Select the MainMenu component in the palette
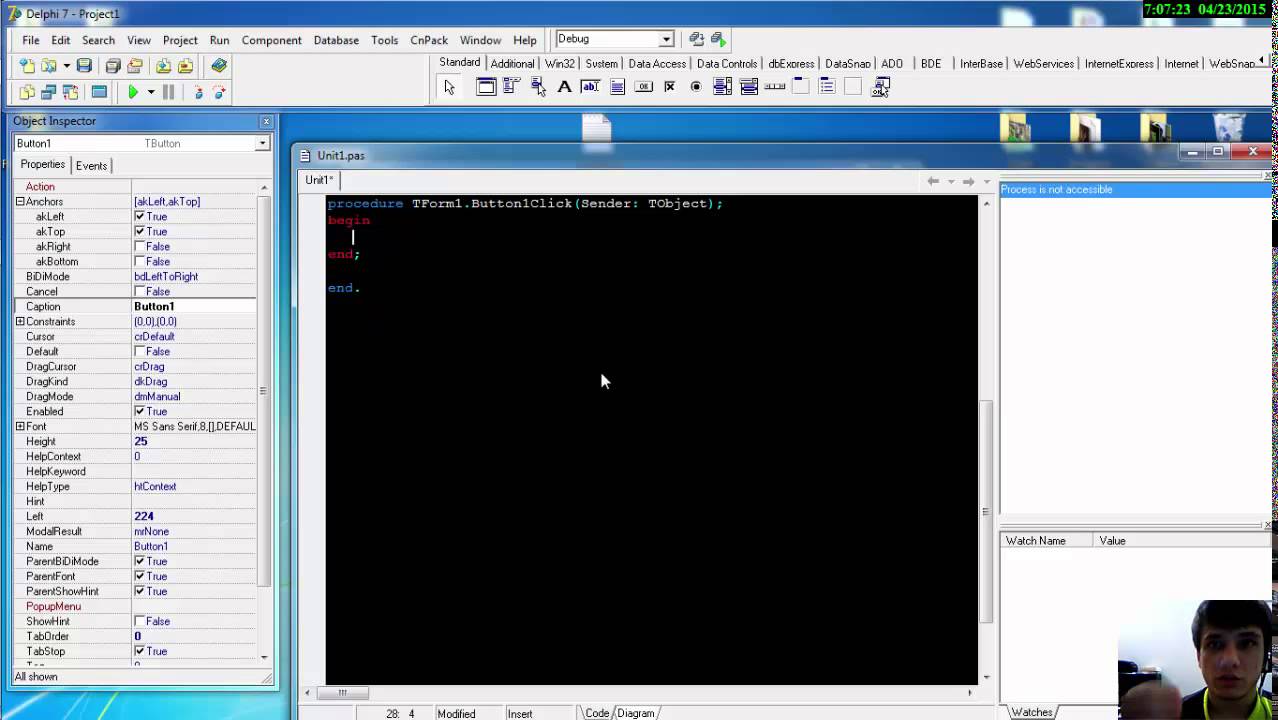 [511, 87]
